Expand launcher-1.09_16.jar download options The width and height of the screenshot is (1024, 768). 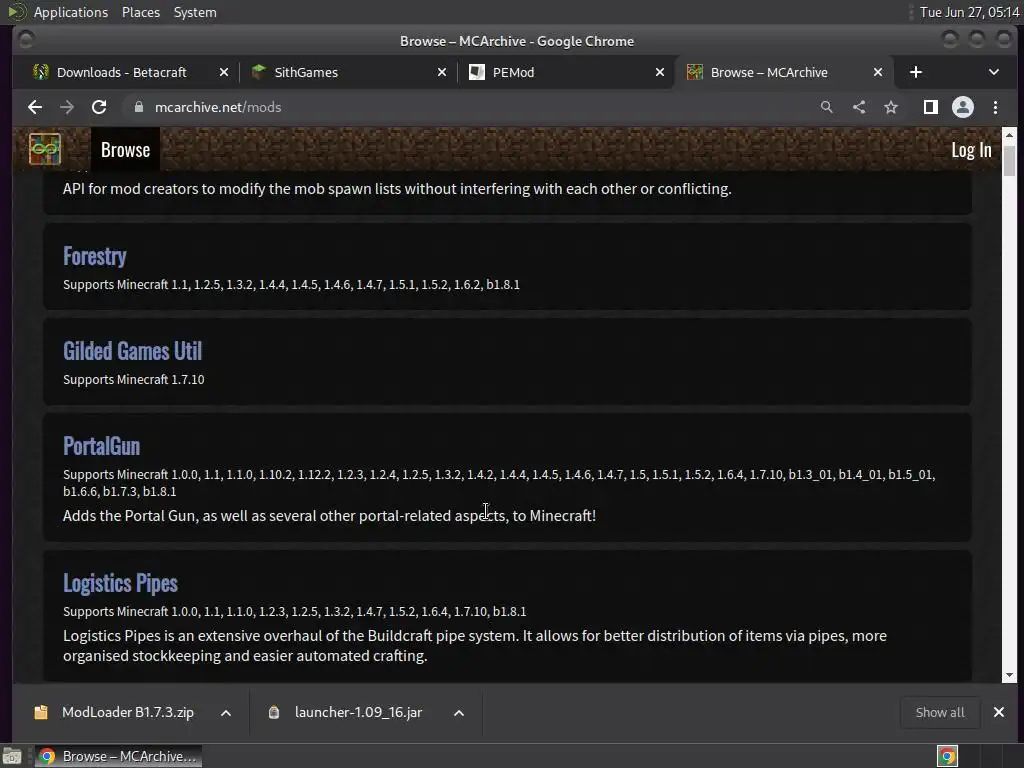[x=458, y=712]
